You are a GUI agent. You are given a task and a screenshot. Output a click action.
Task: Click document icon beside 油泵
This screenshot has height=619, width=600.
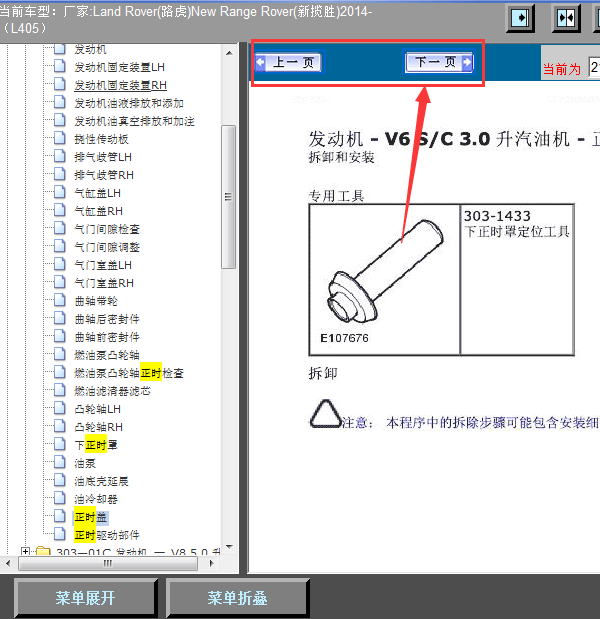pos(60,462)
